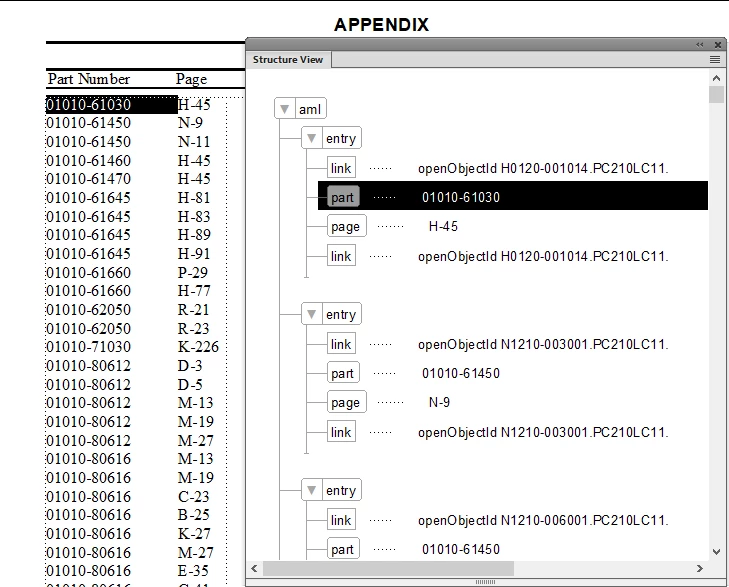Click the Part Number column header
The height and width of the screenshot is (587, 729).
[89, 79]
